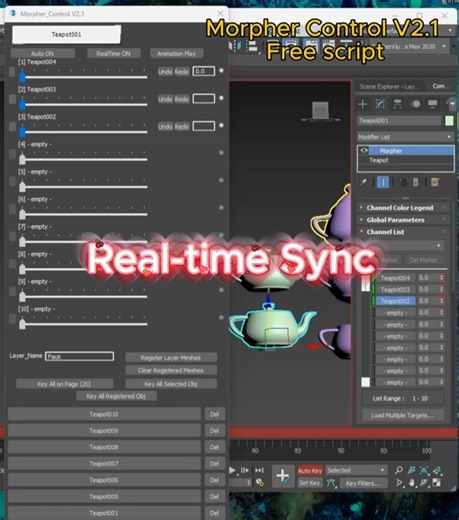Open the green object color swatch
The height and width of the screenshot is (520, 459).
[x=449, y=121]
